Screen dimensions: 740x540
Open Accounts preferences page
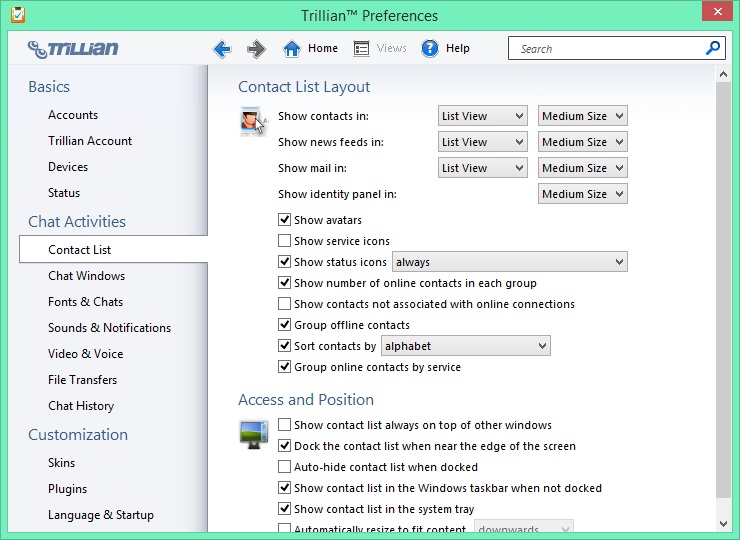coord(73,115)
